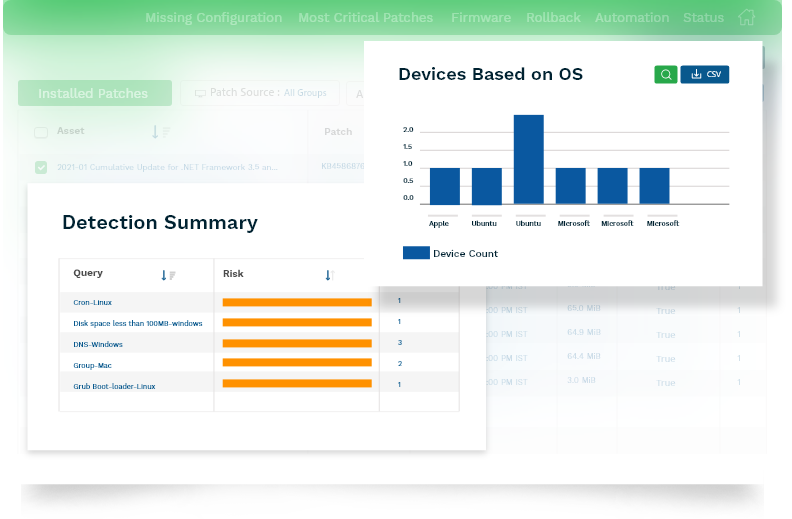792x519 pixels.
Task: Click the Group-Mac orange risk bar
Action: [x=297, y=362]
